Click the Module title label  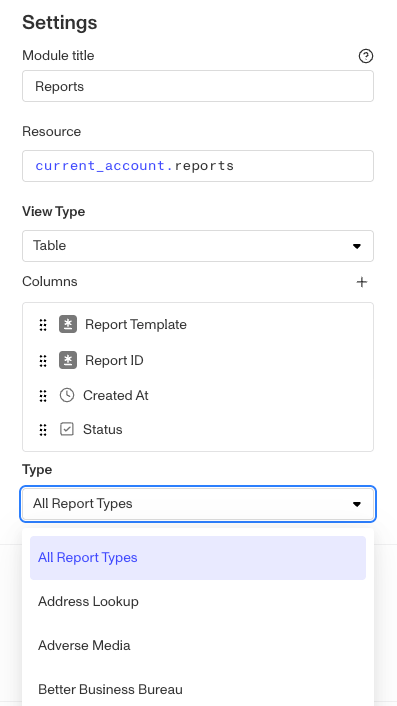coord(58,56)
